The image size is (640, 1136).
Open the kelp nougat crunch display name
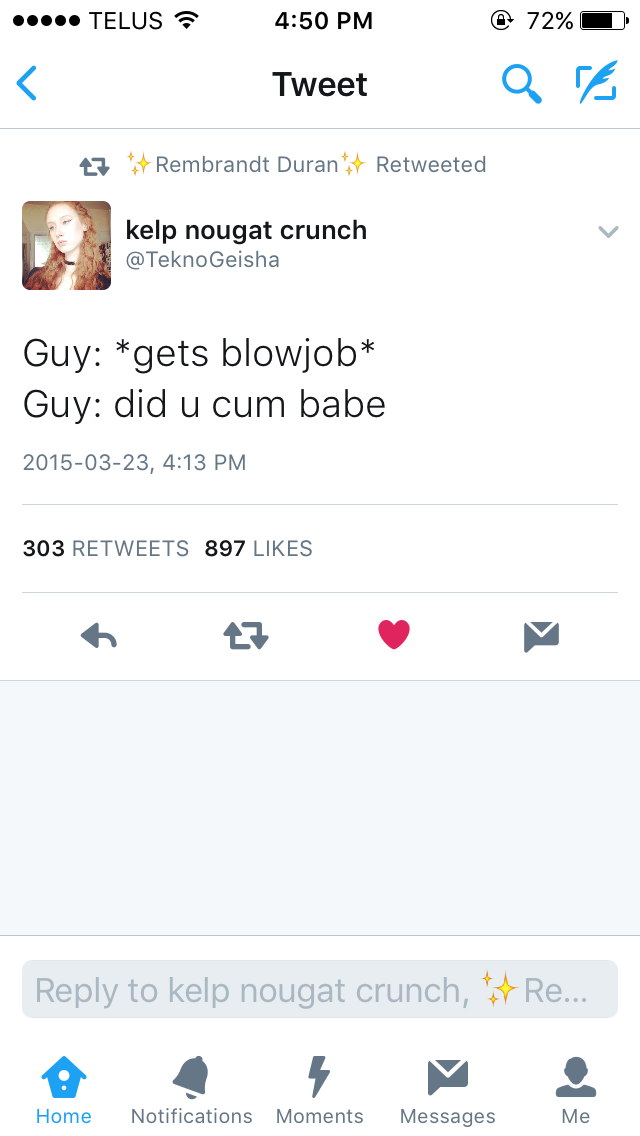point(246,230)
